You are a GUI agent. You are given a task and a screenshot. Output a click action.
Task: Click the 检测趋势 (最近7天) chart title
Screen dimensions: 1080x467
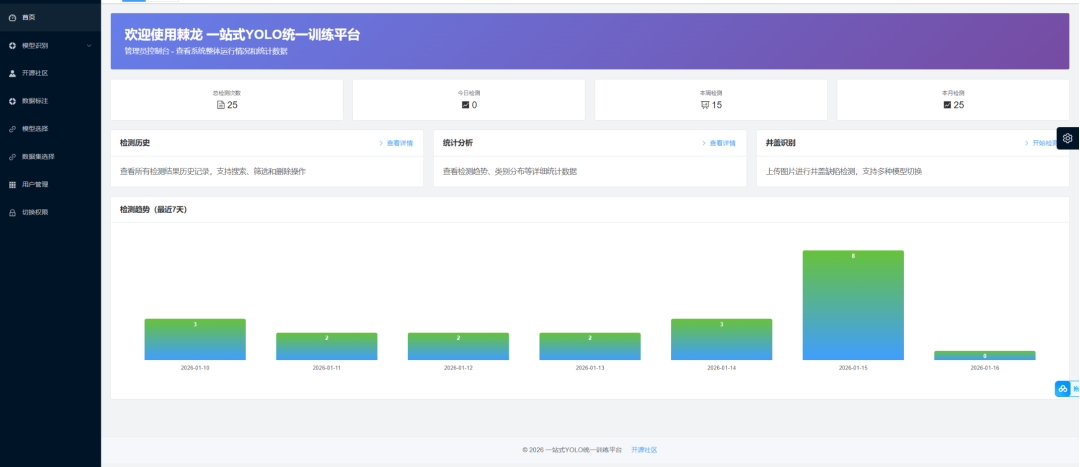(154, 210)
